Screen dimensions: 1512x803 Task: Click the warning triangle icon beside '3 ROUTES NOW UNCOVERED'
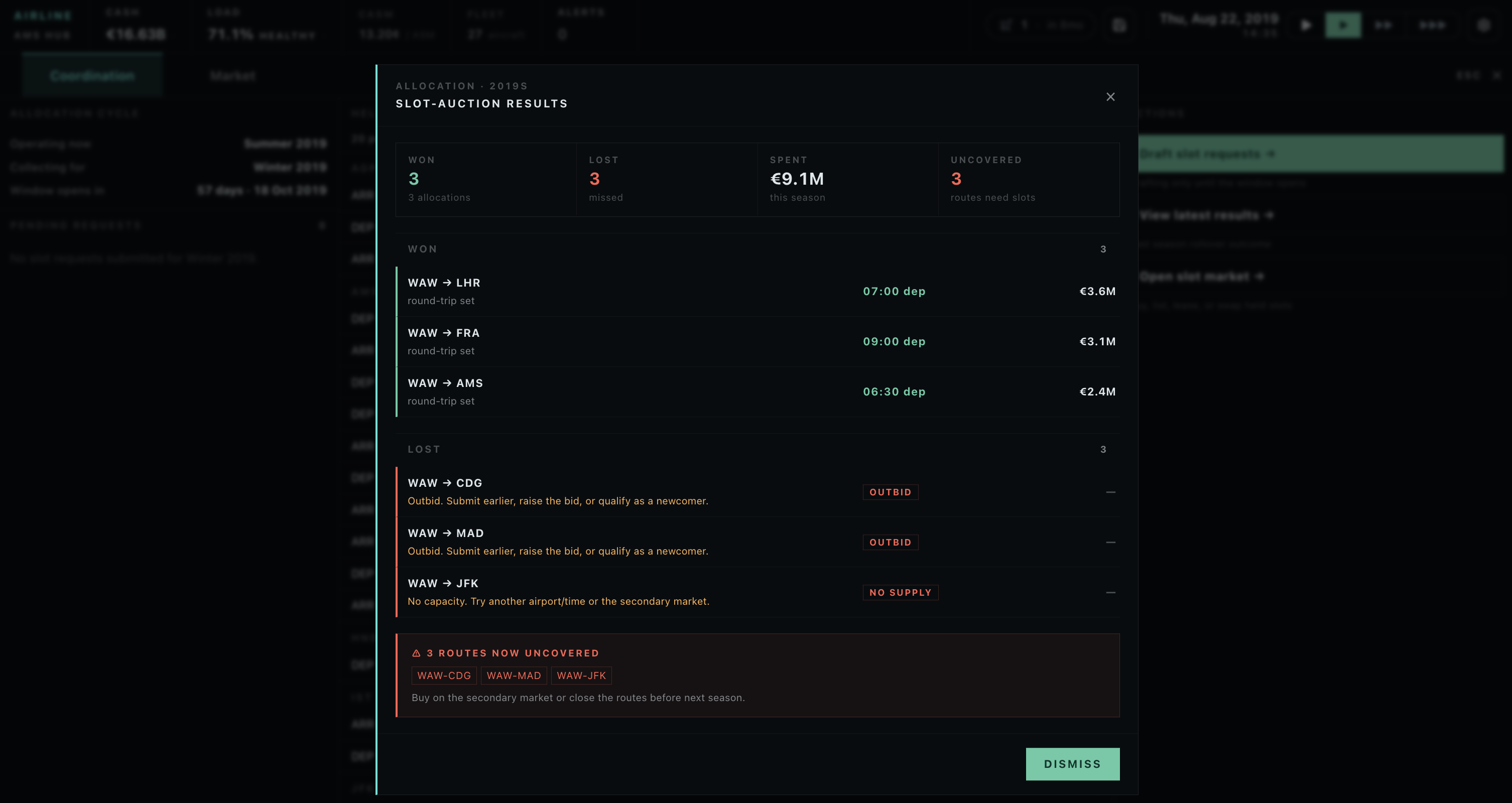pyautogui.click(x=416, y=653)
